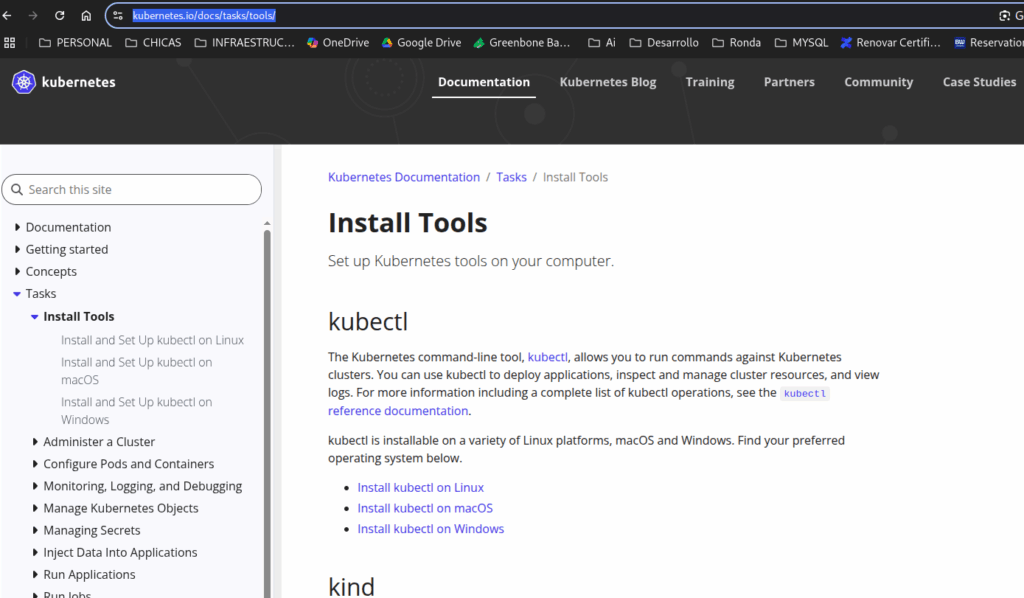Click the Google Lens icon in address bar
This screenshot has width=1024, height=598.
(x=1004, y=16)
